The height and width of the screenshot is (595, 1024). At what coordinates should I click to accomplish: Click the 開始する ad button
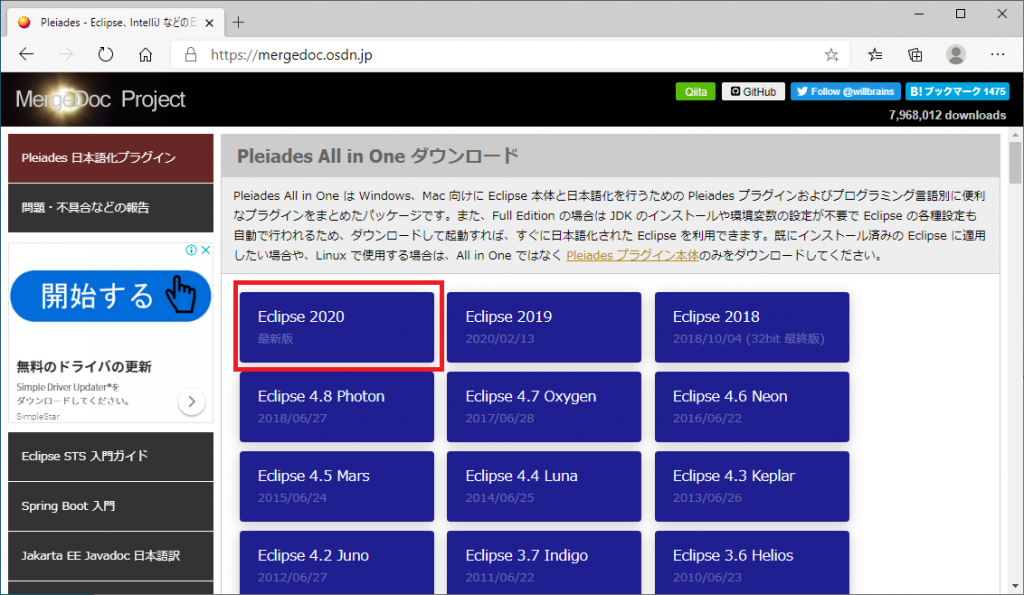[110, 296]
